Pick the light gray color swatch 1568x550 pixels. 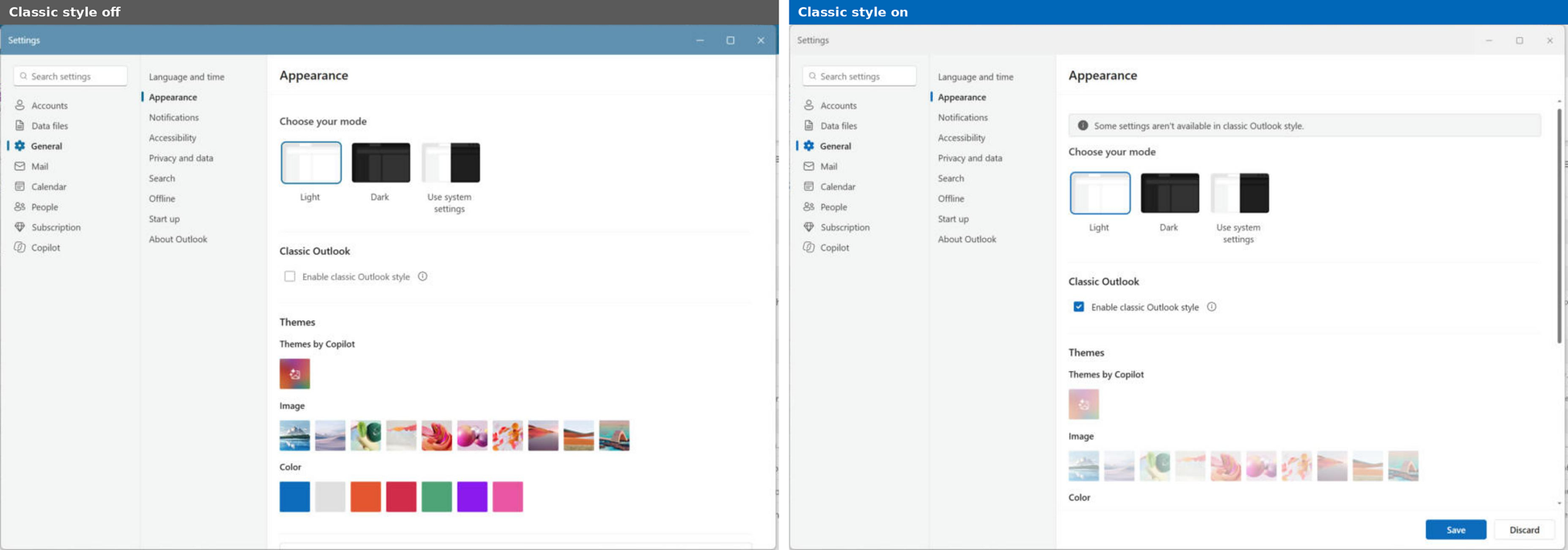click(330, 497)
